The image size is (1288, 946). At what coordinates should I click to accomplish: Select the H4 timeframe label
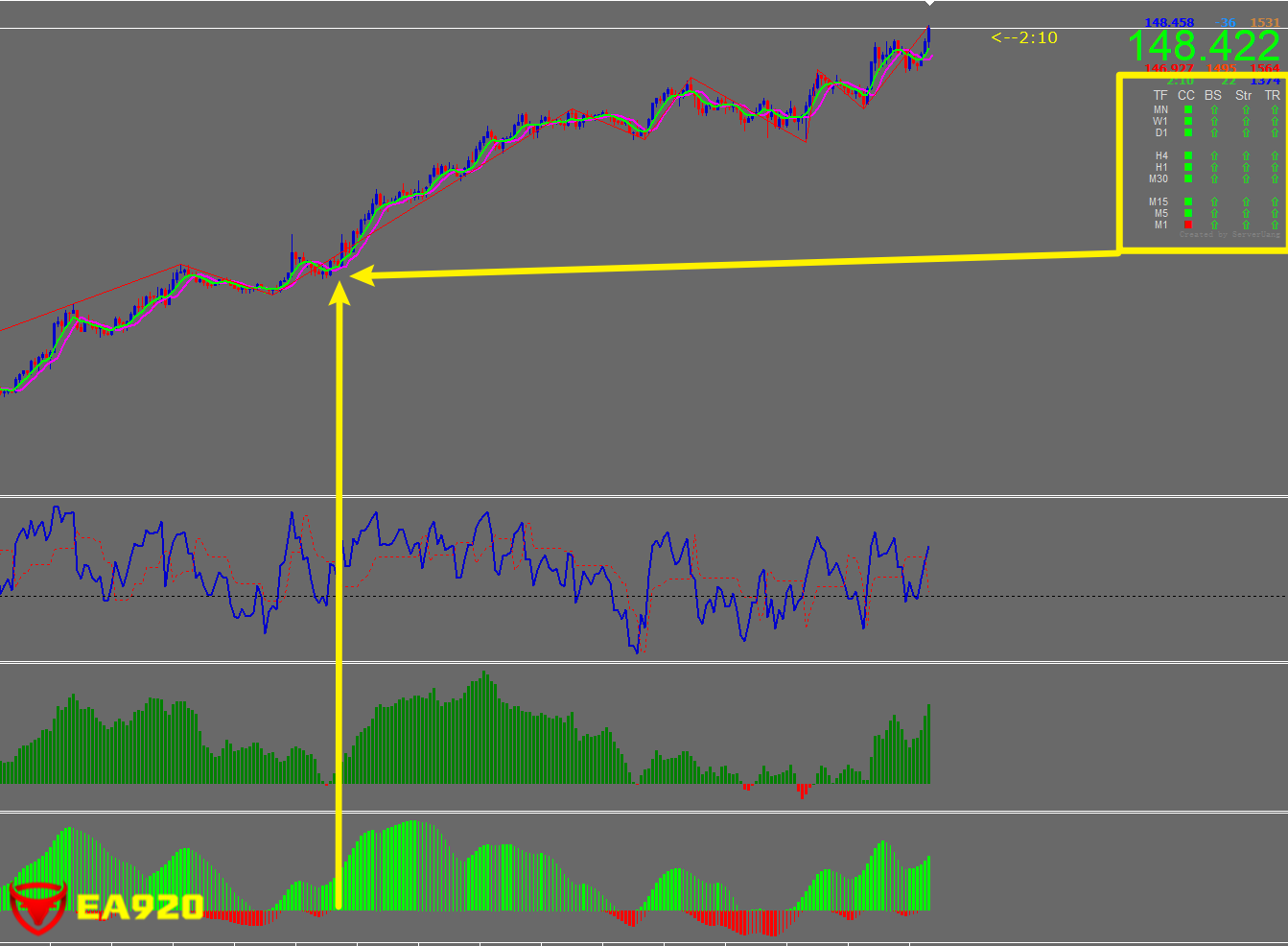pos(1160,155)
